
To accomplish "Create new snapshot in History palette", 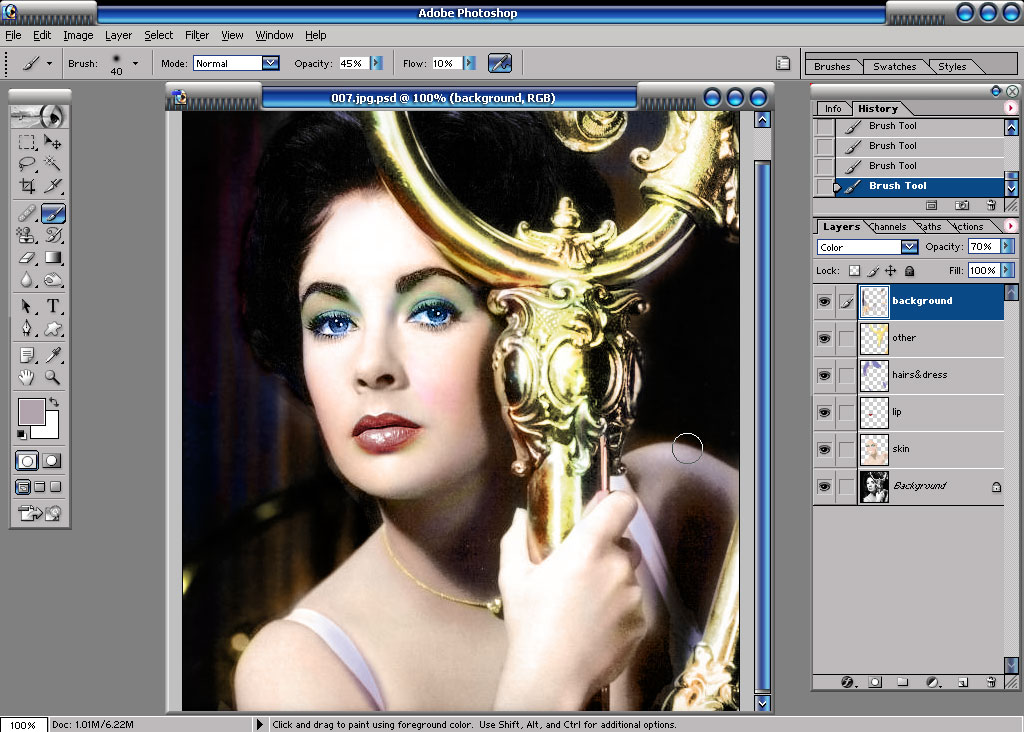I will tap(962, 205).
